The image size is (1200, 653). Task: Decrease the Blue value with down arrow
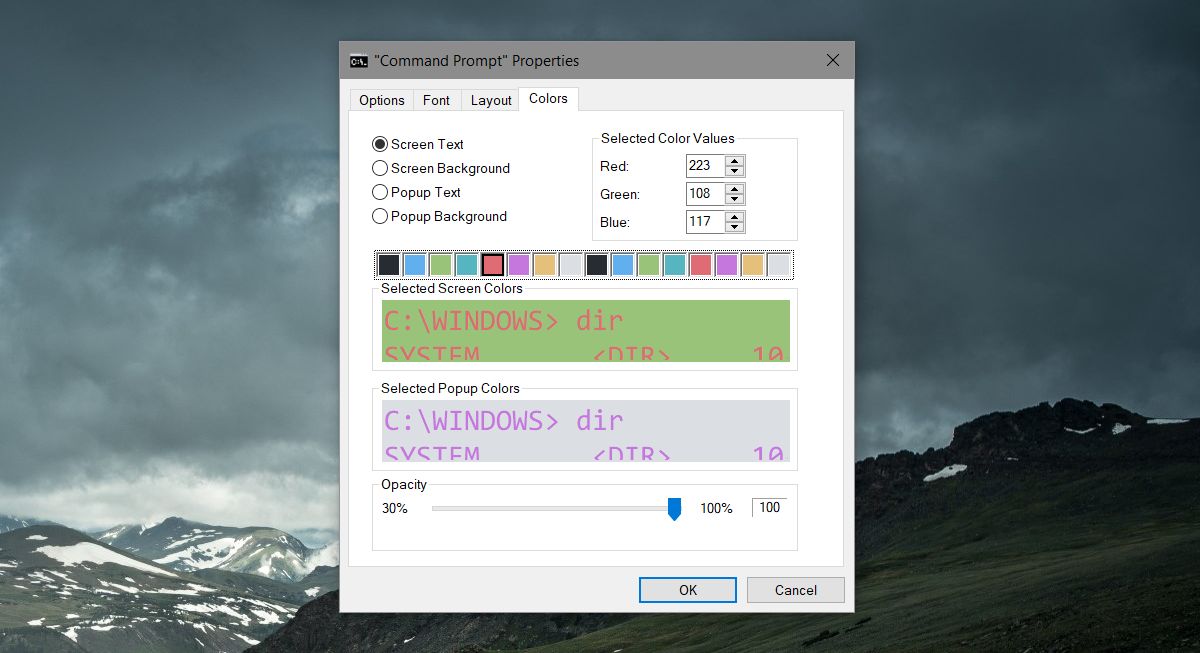tap(735, 227)
